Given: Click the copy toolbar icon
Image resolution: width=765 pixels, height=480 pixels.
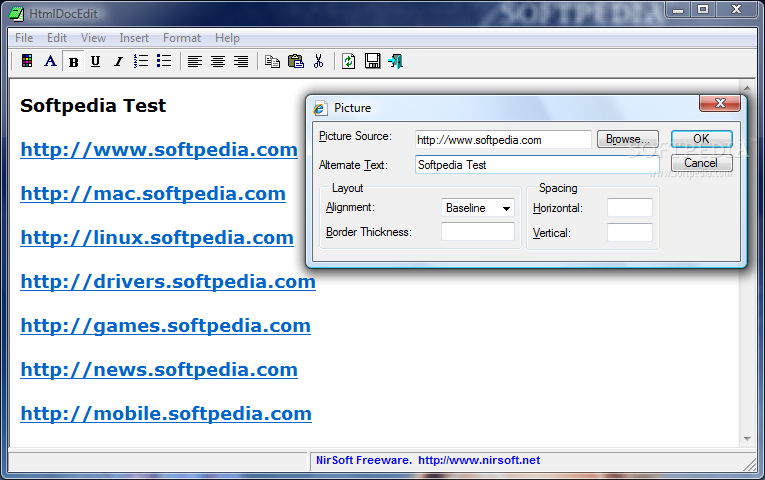Looking at the screenshot, I should (x=272, y=61).
